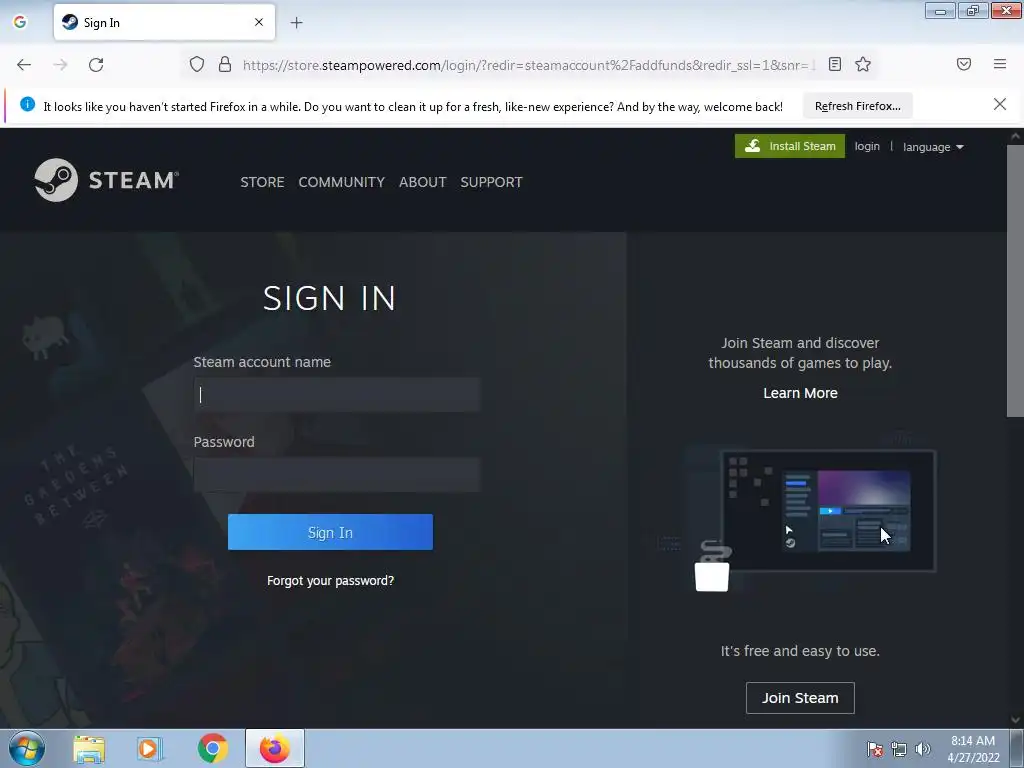Click the Firefox taskbar icon

(x=275, y=748)
